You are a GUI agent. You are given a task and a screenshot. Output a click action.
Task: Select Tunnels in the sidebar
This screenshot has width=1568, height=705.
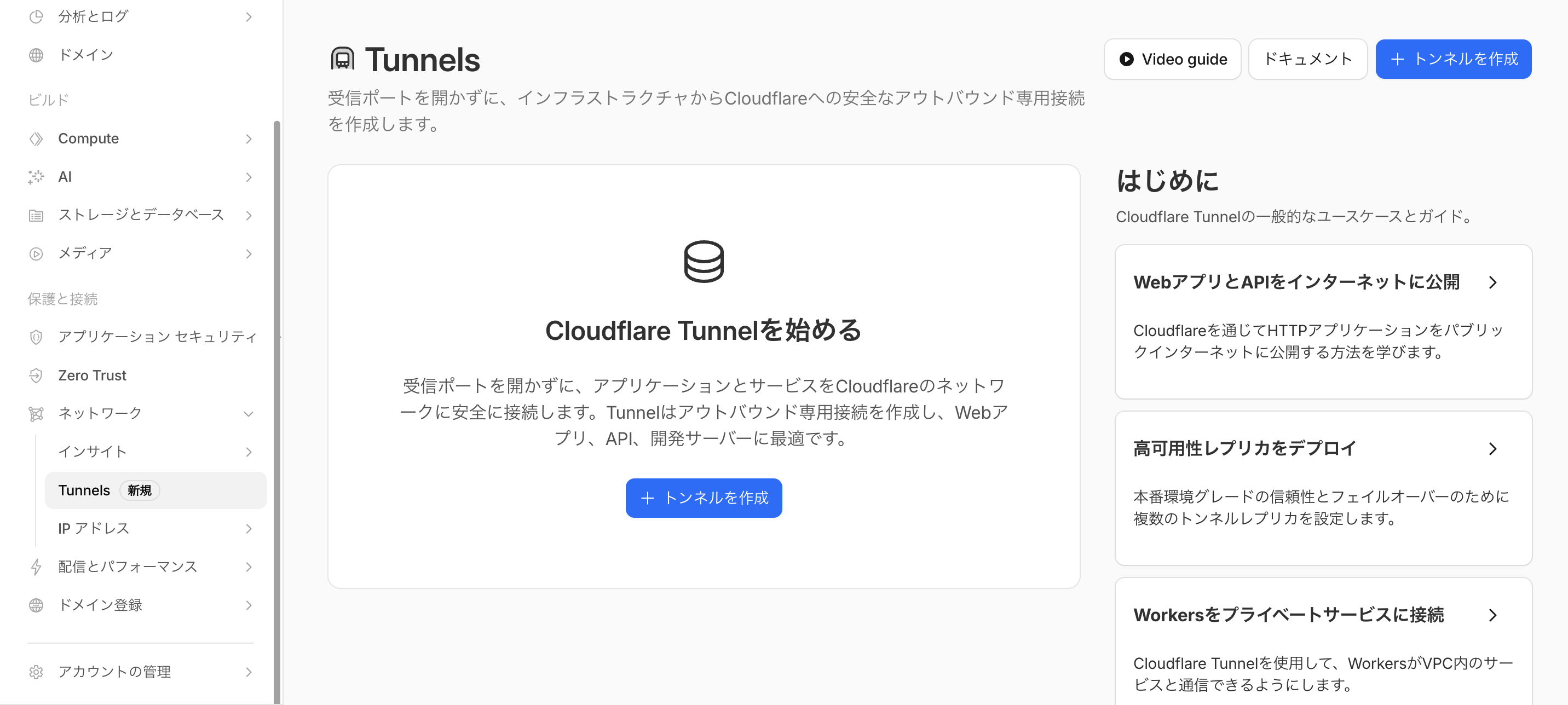[x=85, y=490]
